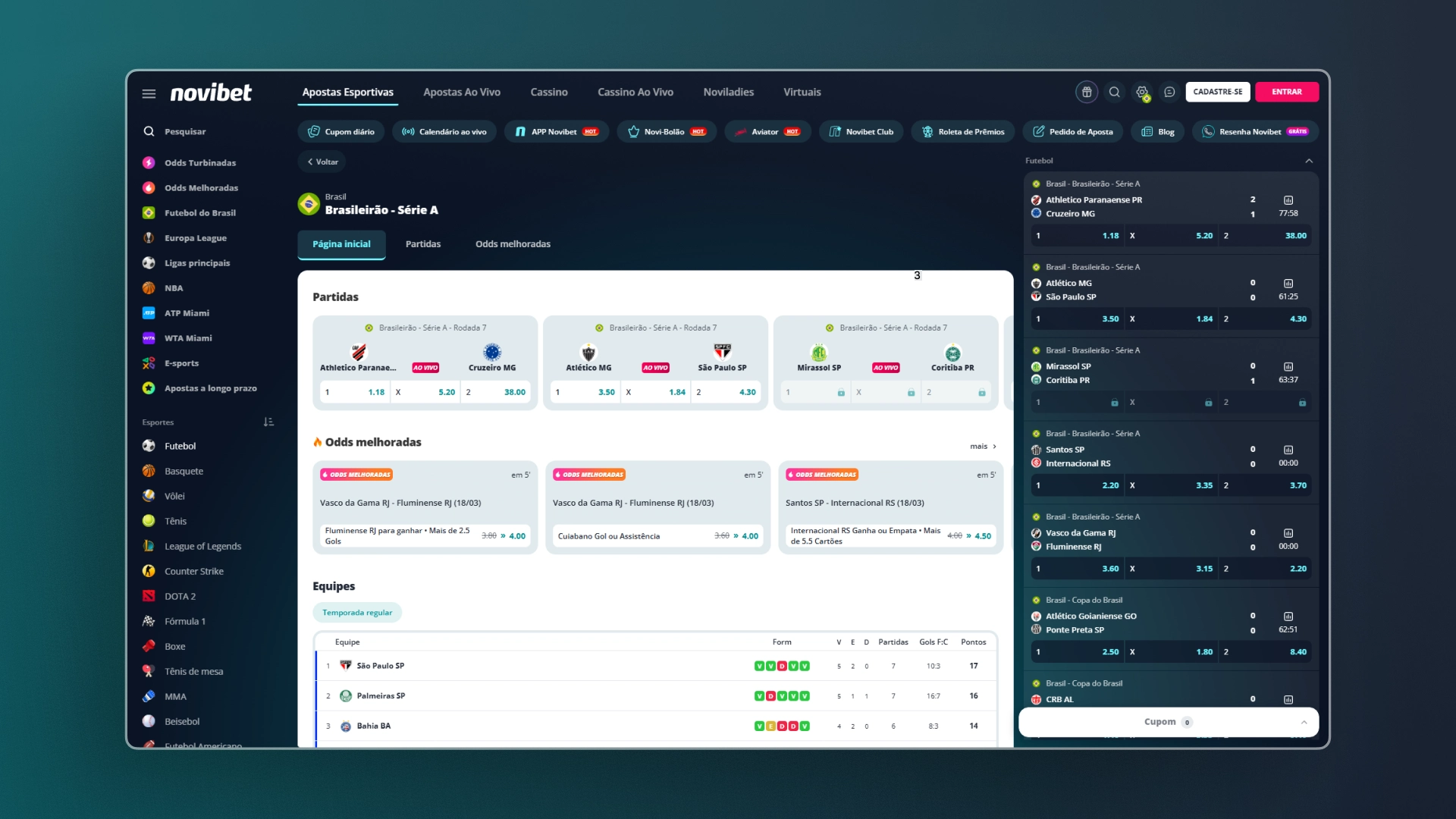1456x819 pixels.
Task: Click the gift box icon in header
Action: 1087,92
